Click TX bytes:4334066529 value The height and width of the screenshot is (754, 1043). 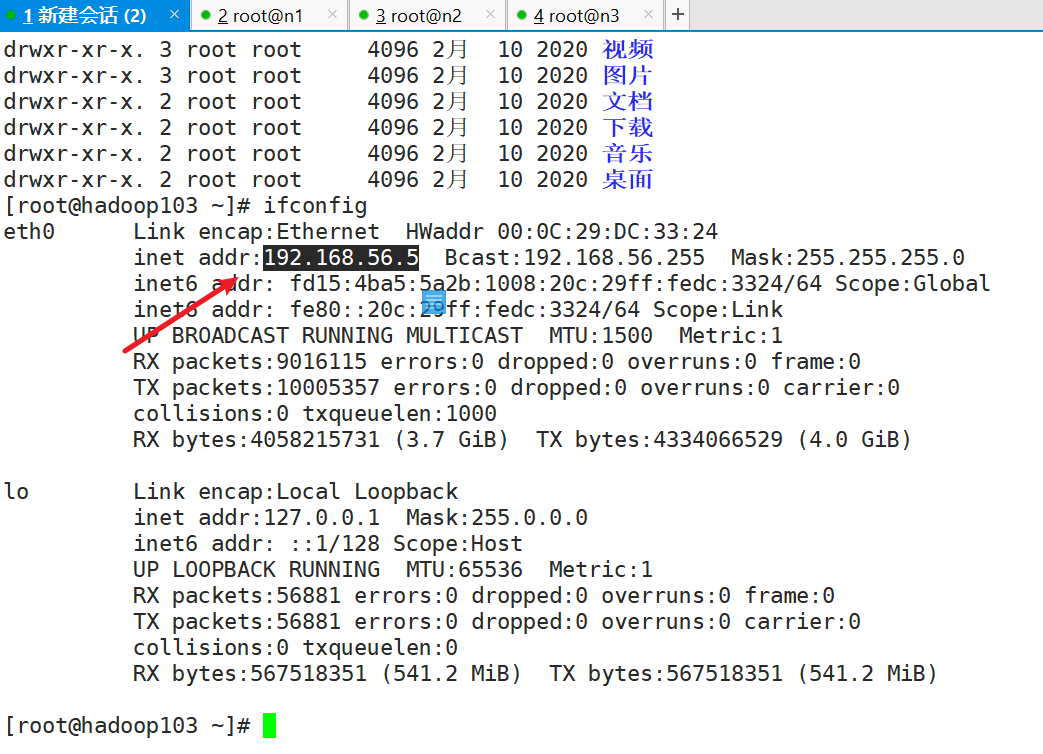click(x=660, y=440)
